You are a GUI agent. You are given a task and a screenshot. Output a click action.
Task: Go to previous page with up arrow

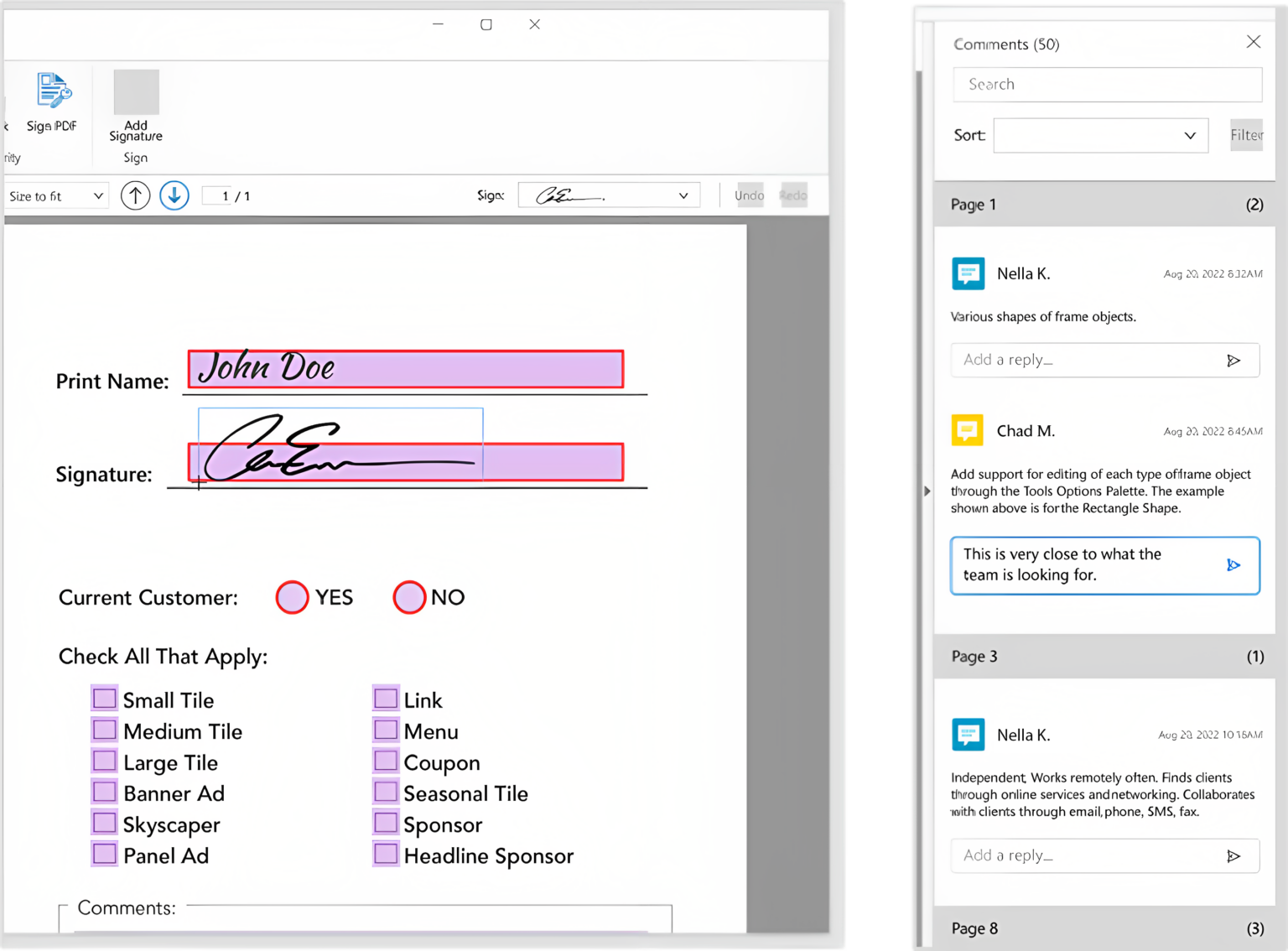tap(135, 195)
